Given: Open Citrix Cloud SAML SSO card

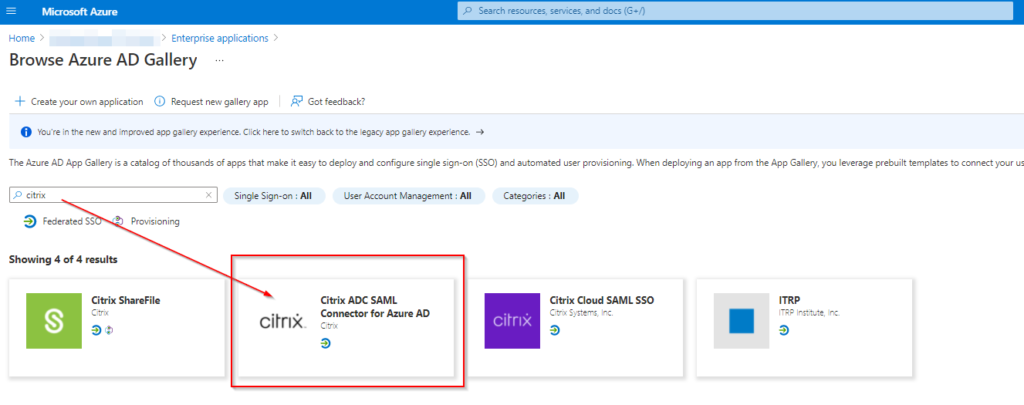Looking at the screenshot, I should click(575, 328).
